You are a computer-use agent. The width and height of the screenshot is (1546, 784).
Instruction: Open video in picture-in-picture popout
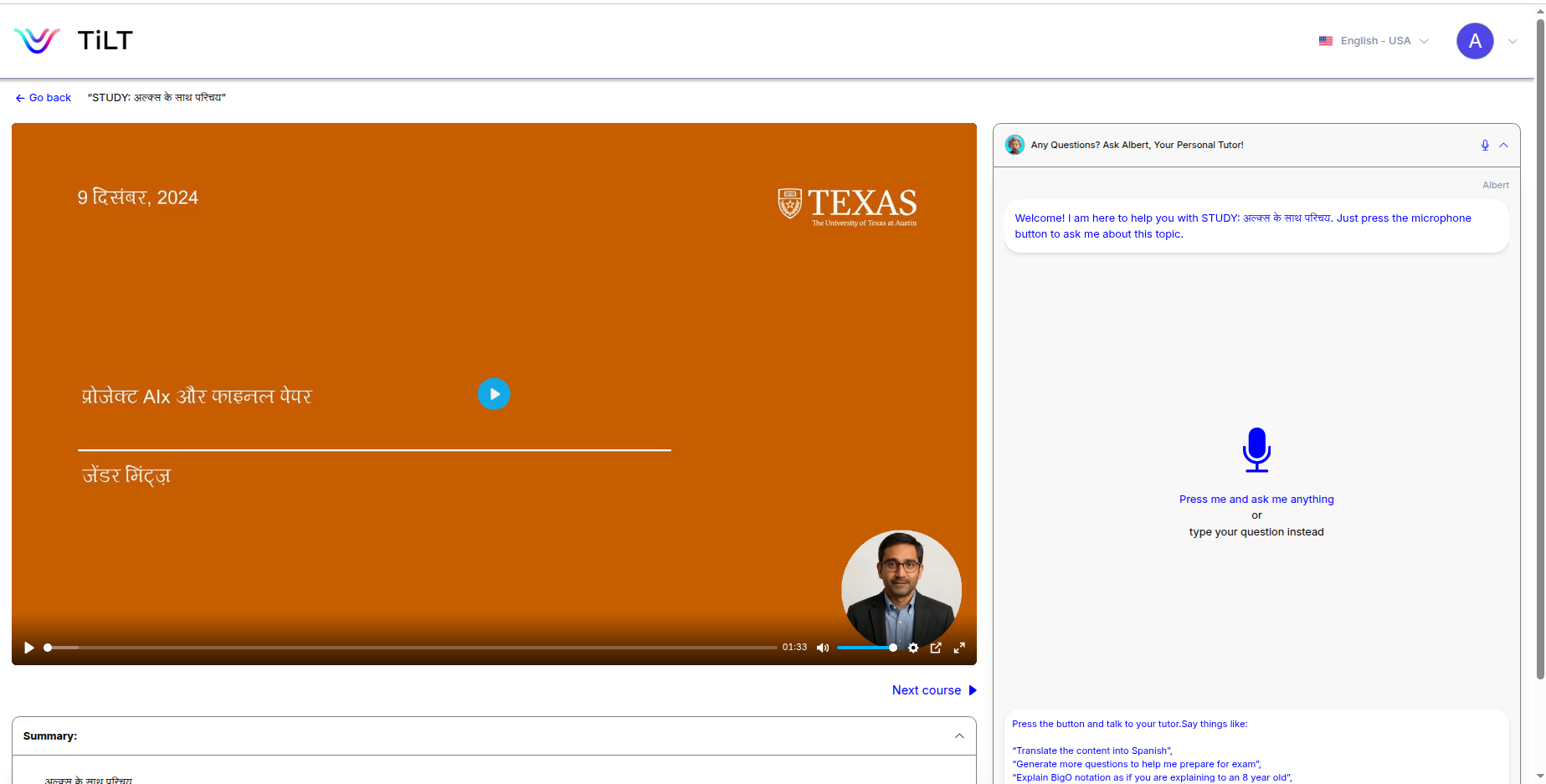936,648
